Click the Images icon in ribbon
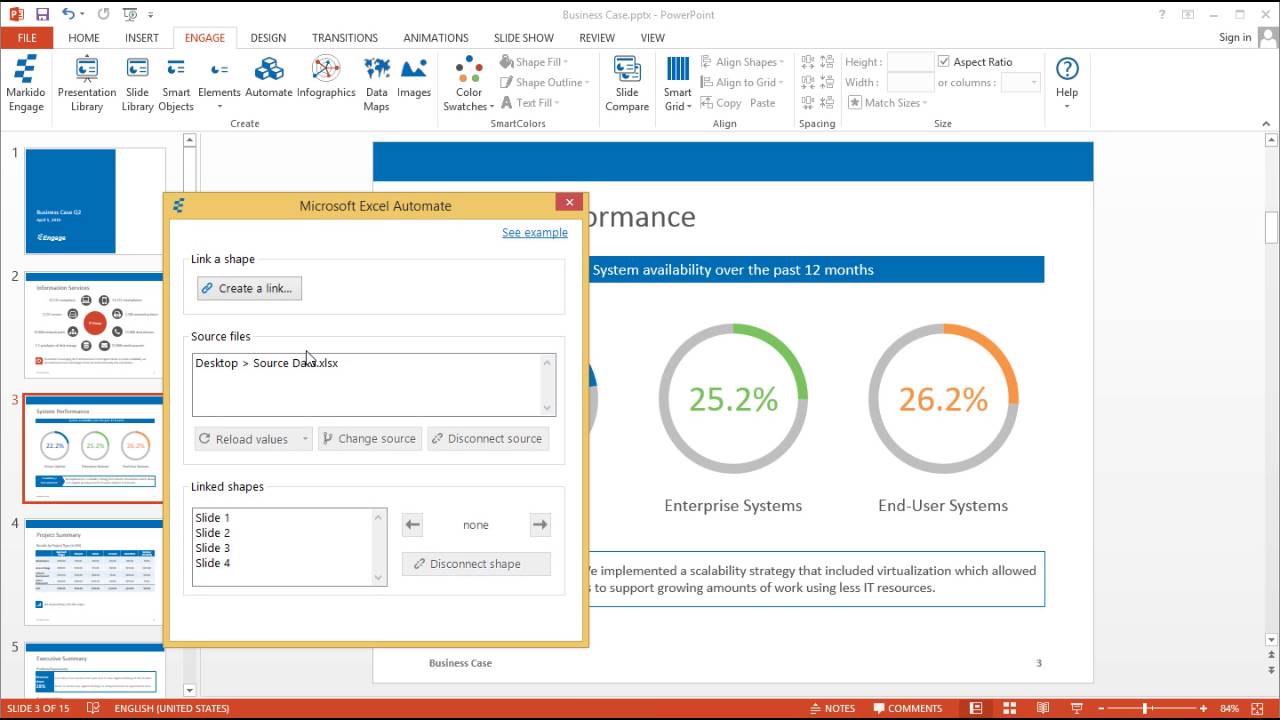The height and width of the screenshot is (720, 1280). pyautogui.click(x=414, y=78)
